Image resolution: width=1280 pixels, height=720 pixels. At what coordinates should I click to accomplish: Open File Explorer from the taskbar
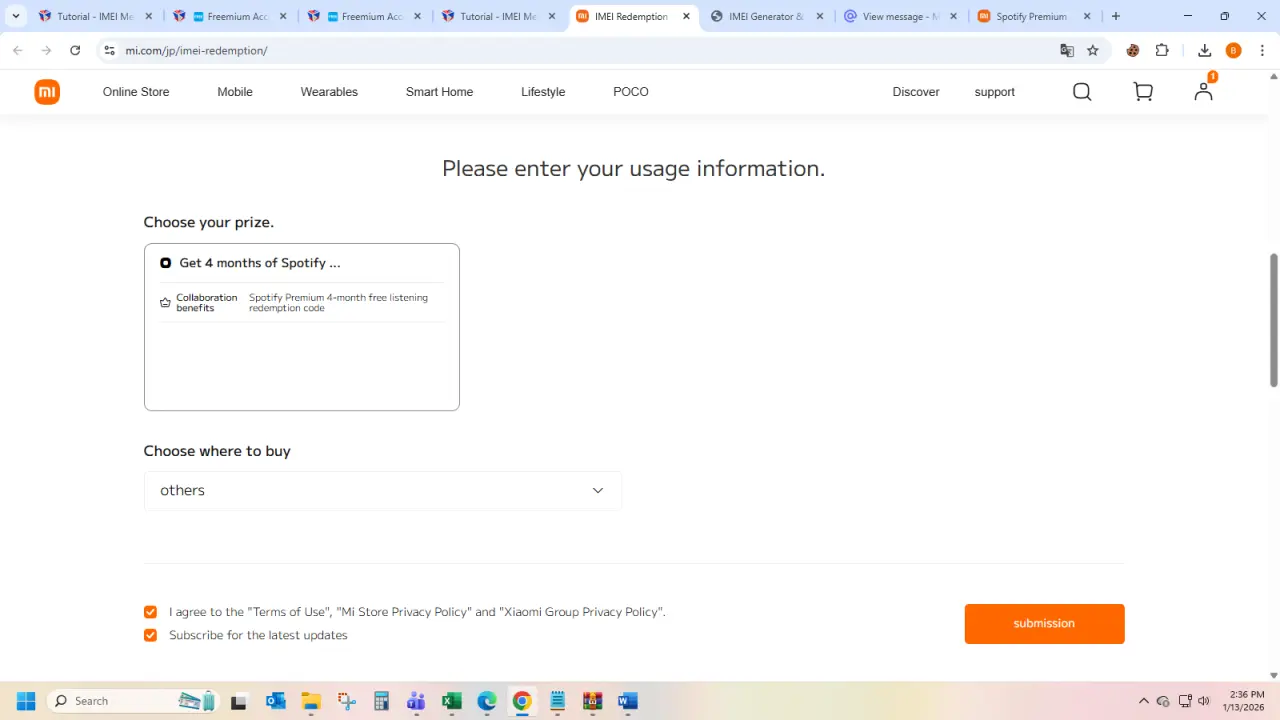point(311,701)
